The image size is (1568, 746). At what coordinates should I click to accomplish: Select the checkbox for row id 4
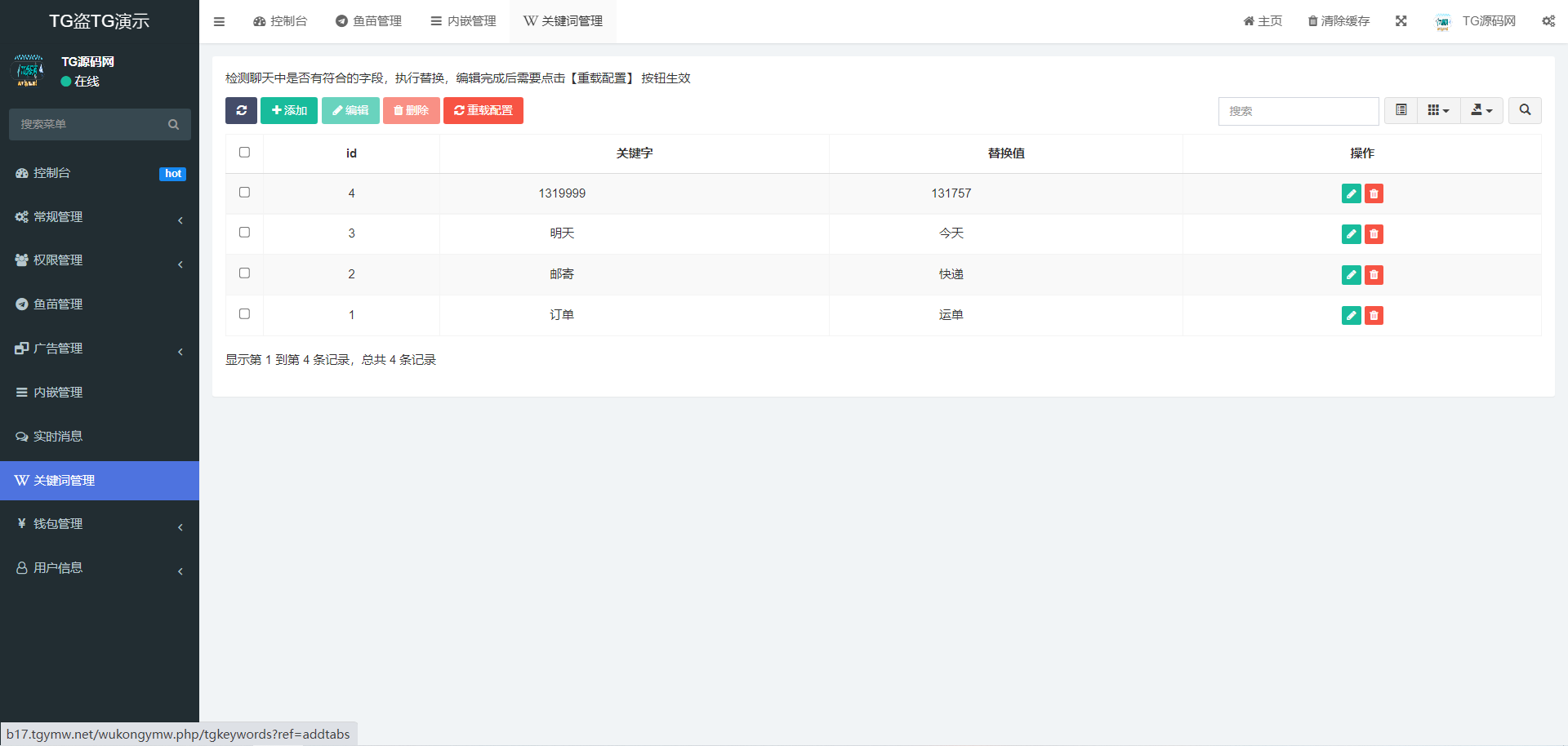tap(244, 193)
